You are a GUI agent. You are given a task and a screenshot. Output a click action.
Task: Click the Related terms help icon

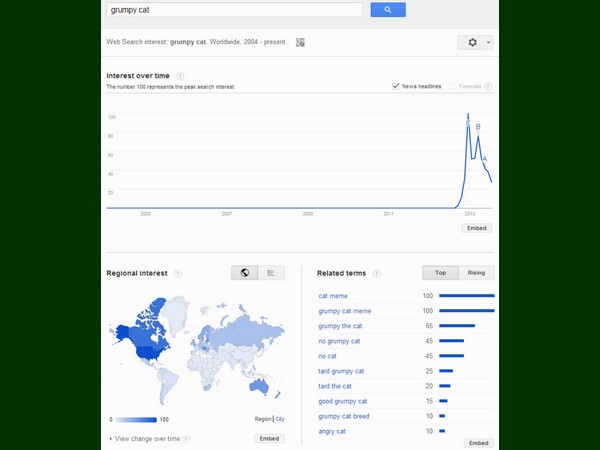click(x=375, y=272)
